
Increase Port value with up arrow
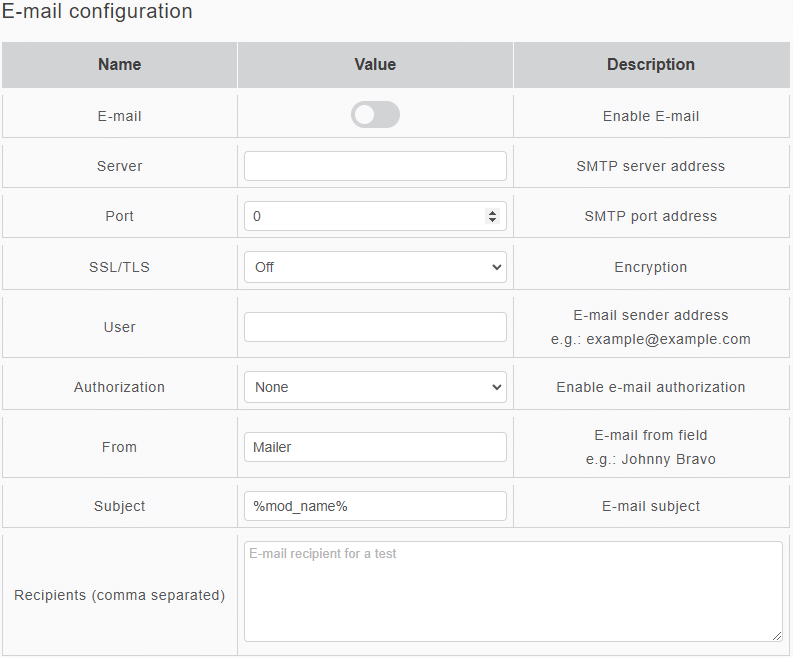coord(492,212)
